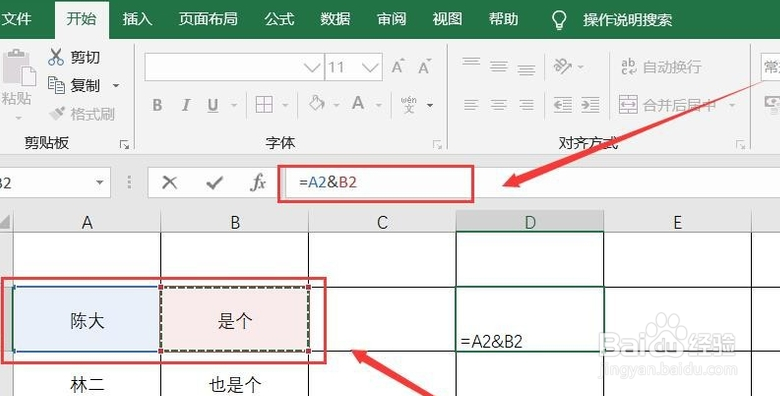Click the Bottom Align icon

[x=526, y=69]
